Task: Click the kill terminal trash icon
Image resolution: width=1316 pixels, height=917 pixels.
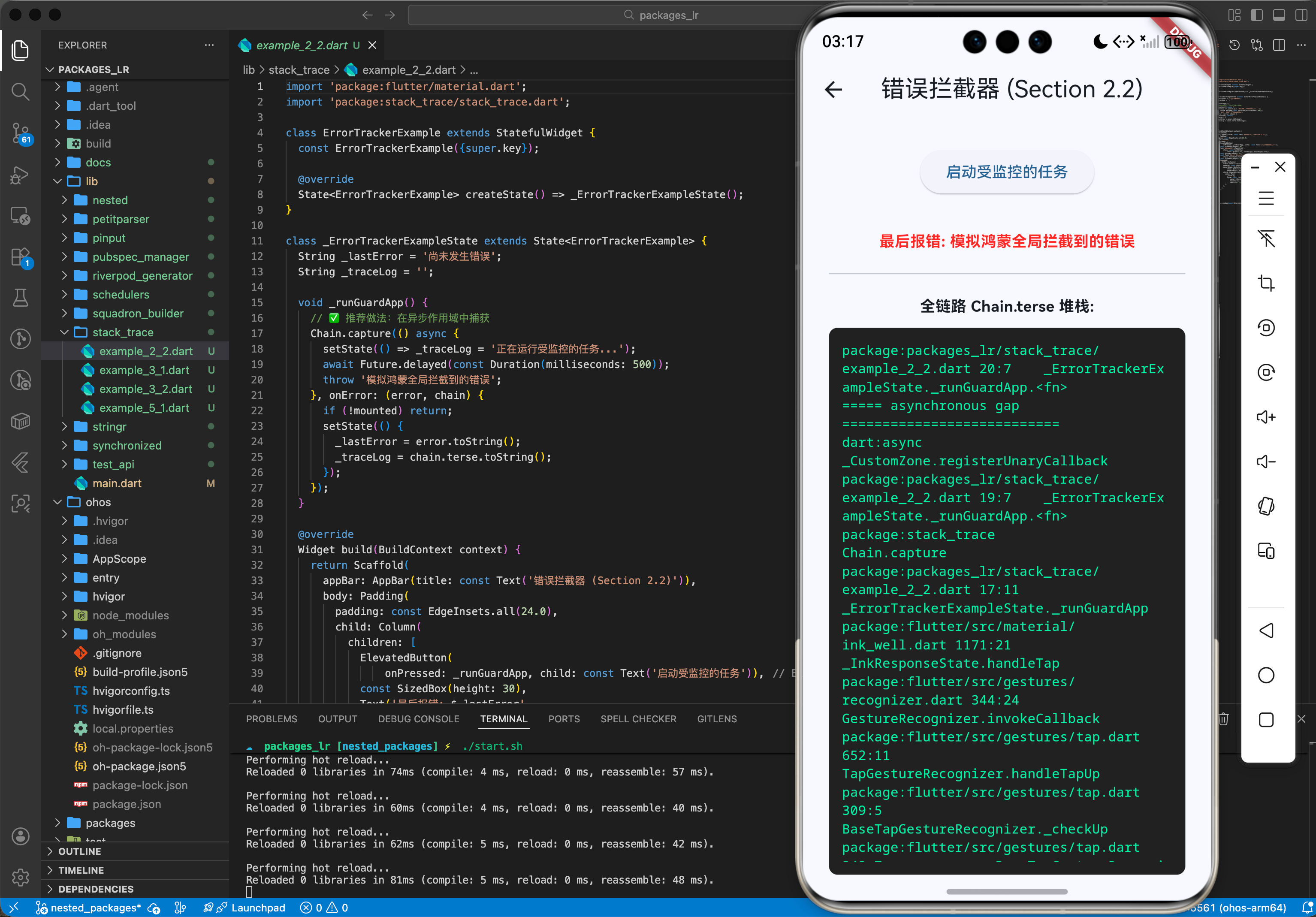Action: (1224, 719)
